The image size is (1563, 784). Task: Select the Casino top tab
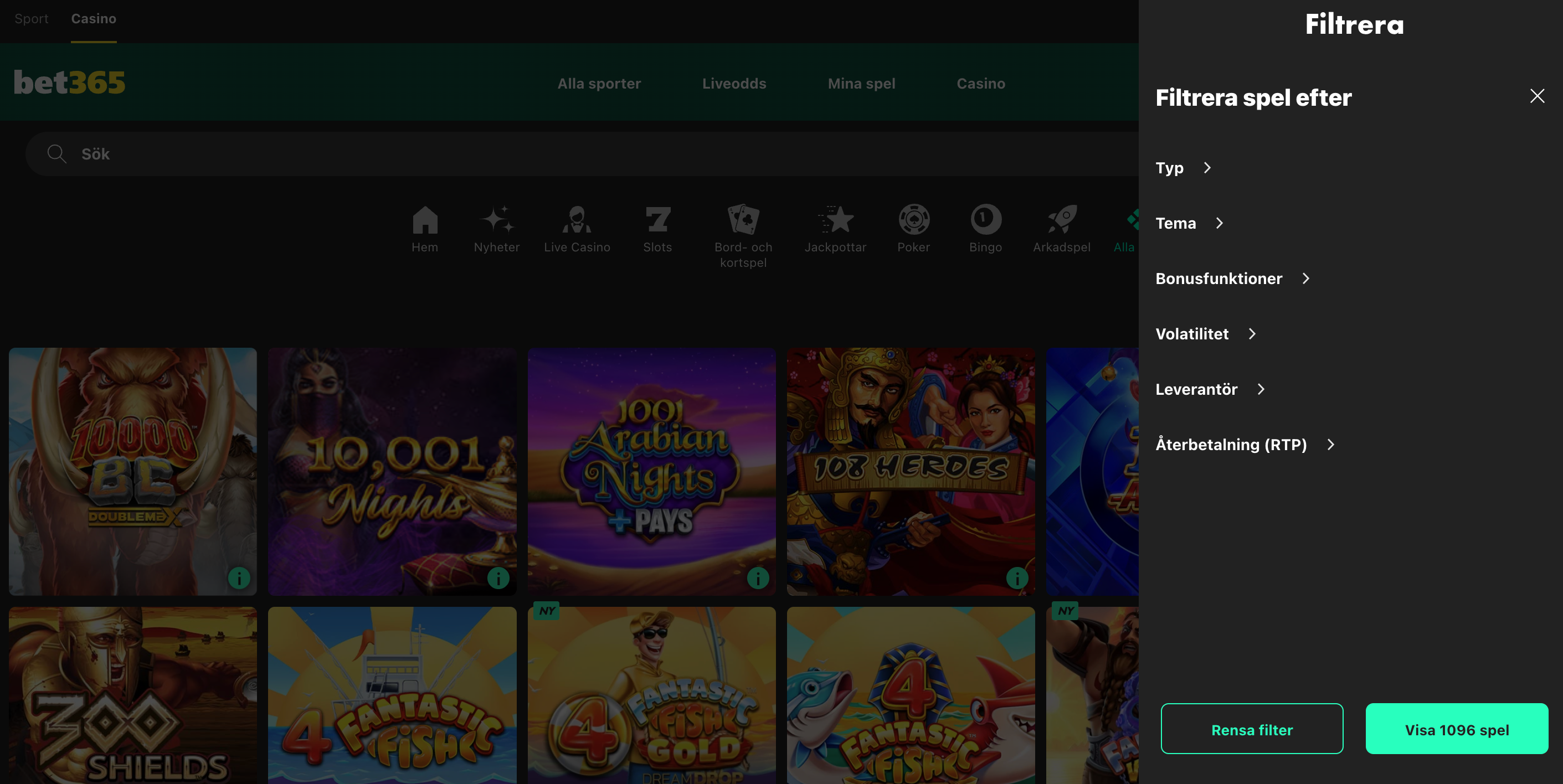(94, 19)
